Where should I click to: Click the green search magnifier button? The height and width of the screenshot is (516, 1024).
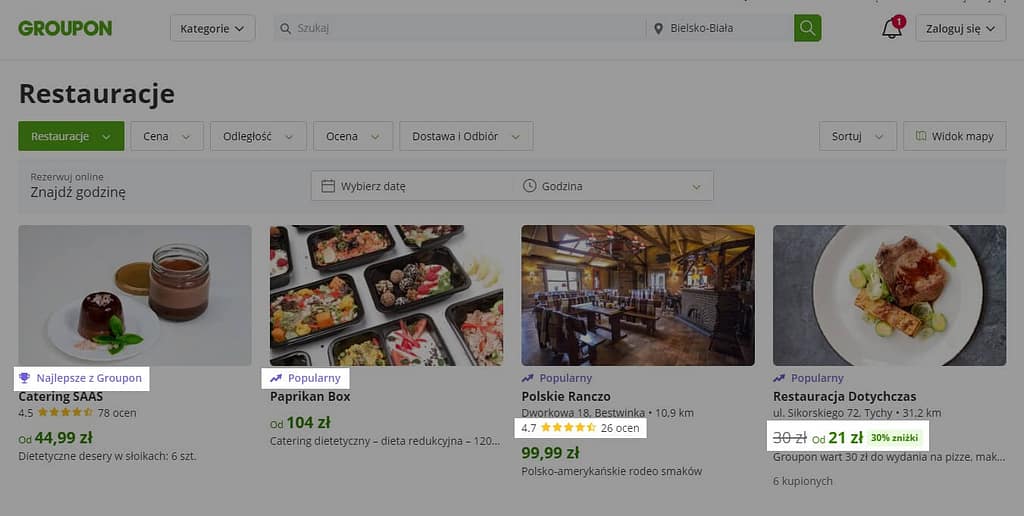click(807, 28)
